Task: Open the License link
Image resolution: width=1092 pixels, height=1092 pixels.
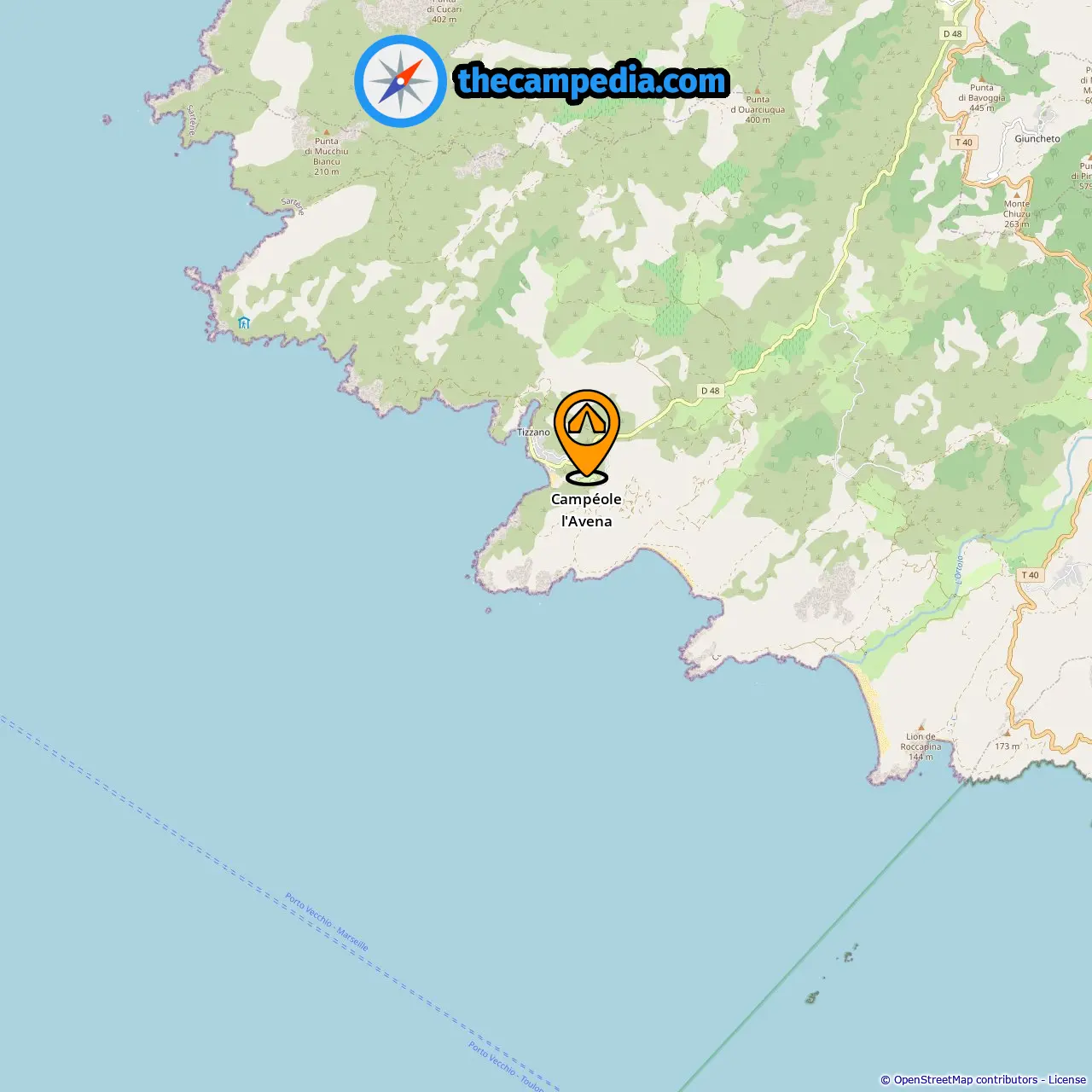Action: pos(1067,1080)
